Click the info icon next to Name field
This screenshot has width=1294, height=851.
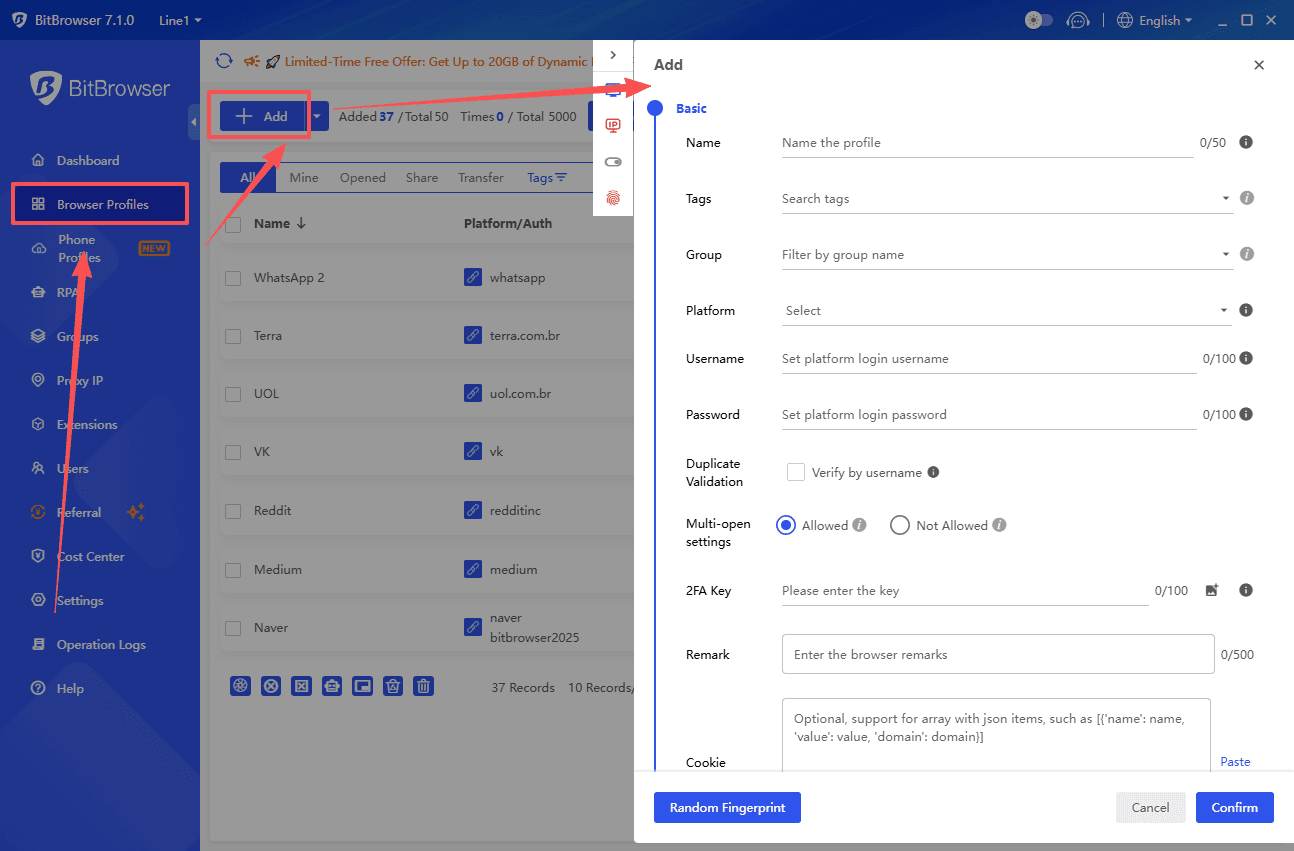pos(1246,142)
